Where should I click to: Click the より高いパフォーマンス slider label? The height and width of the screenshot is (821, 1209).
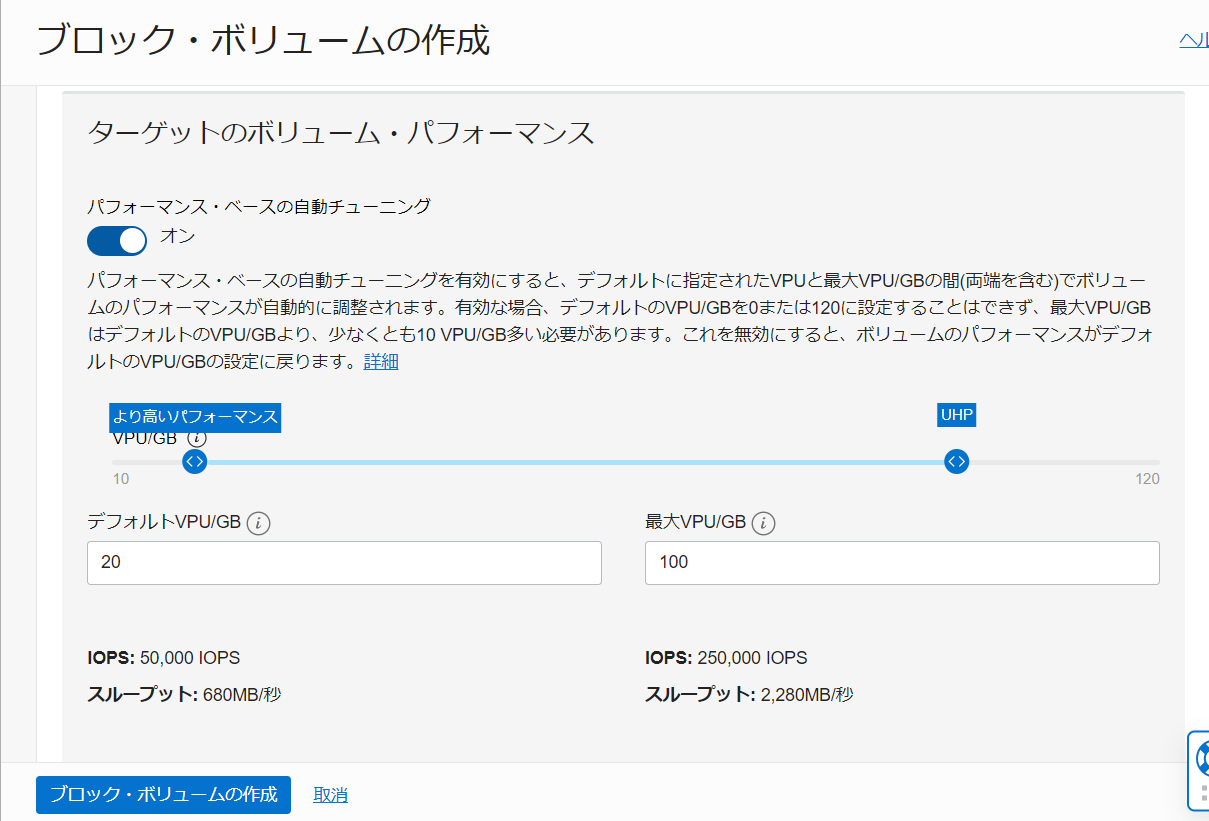[x=195, y=417]
